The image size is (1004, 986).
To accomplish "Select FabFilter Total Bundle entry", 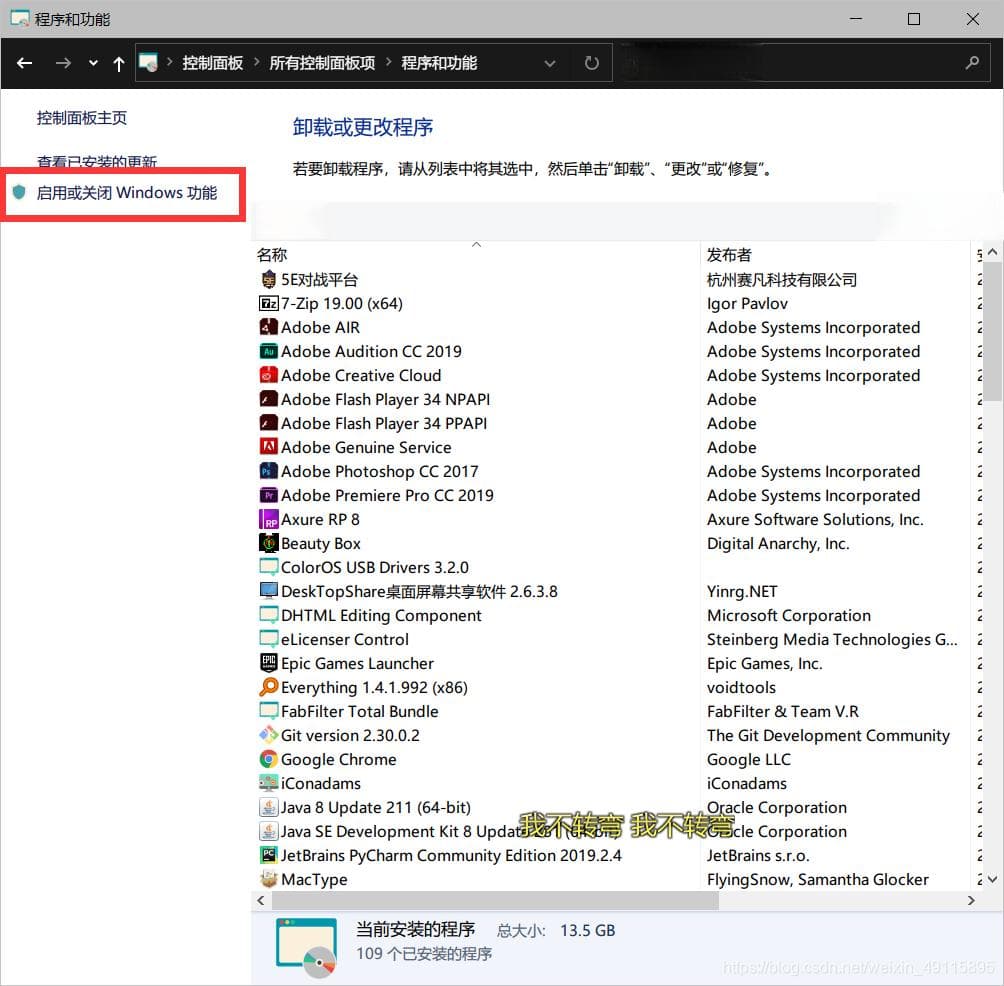I will 359,711.
